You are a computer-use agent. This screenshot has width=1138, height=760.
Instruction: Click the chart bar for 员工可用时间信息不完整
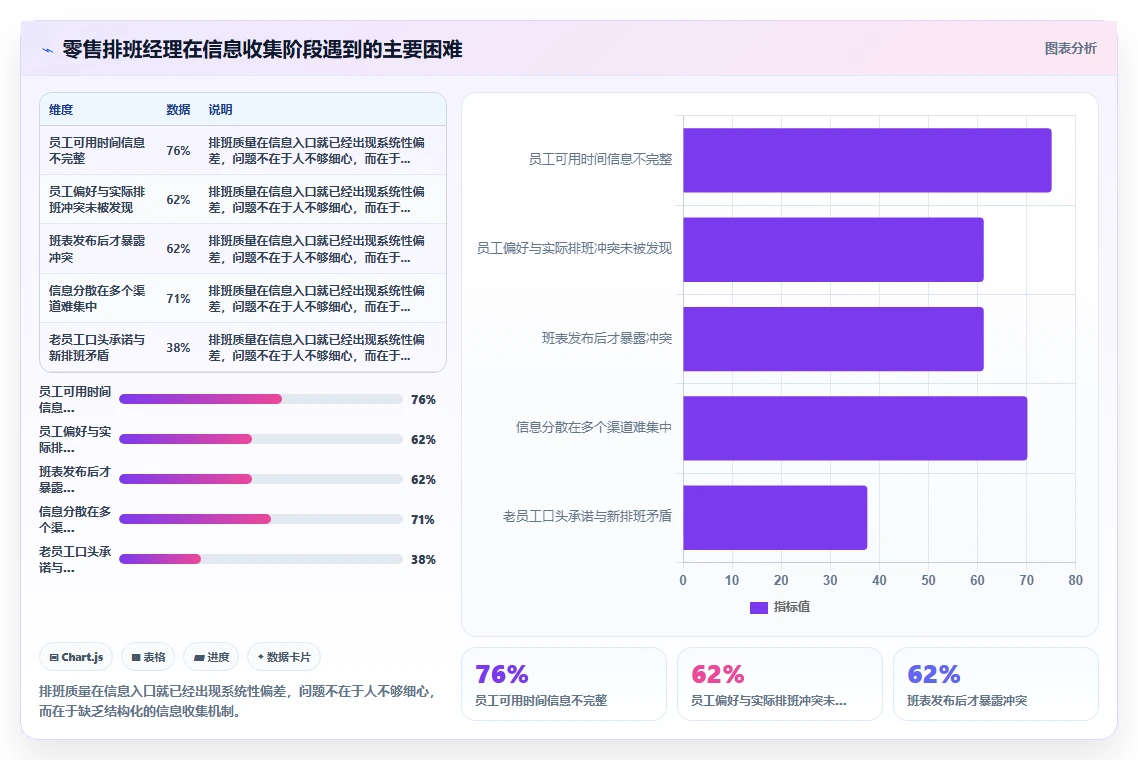(867, 160)
